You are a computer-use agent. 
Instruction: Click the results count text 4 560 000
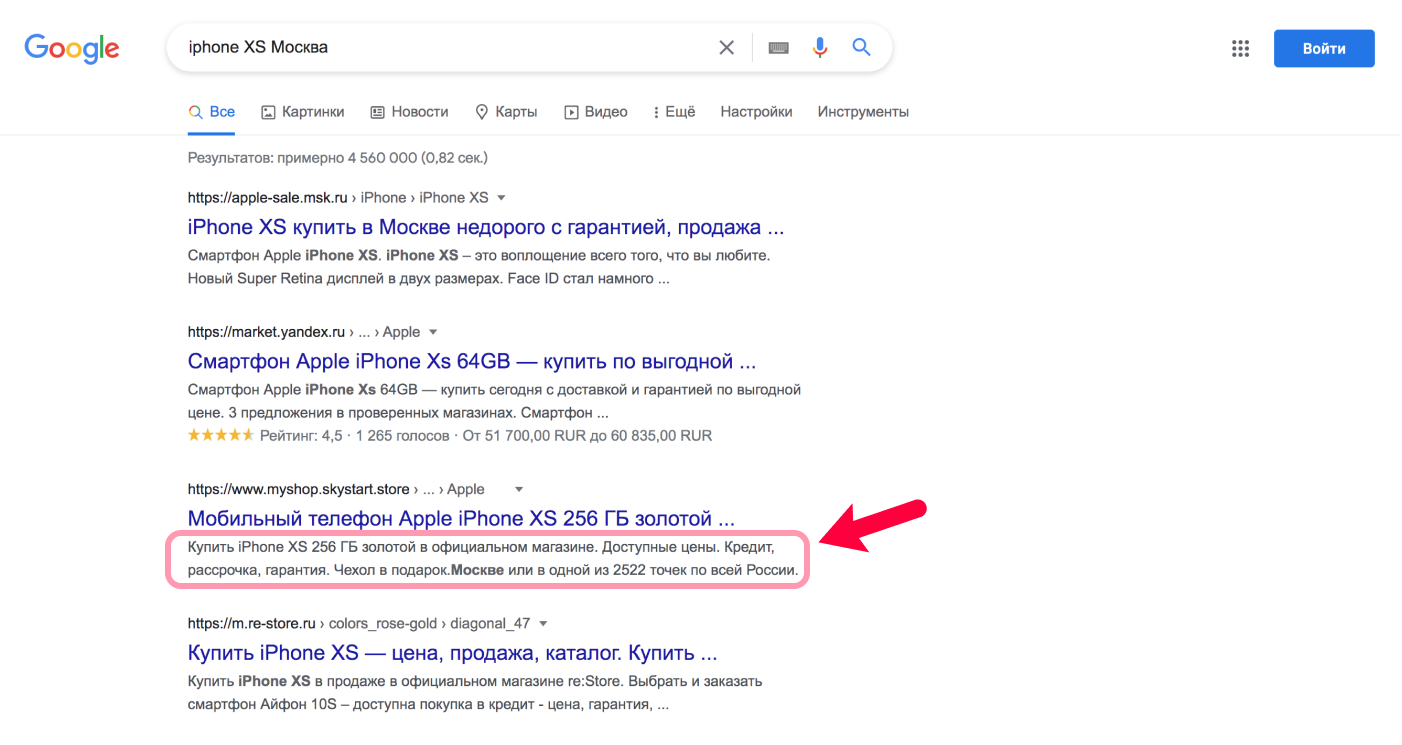coord(338,158)
